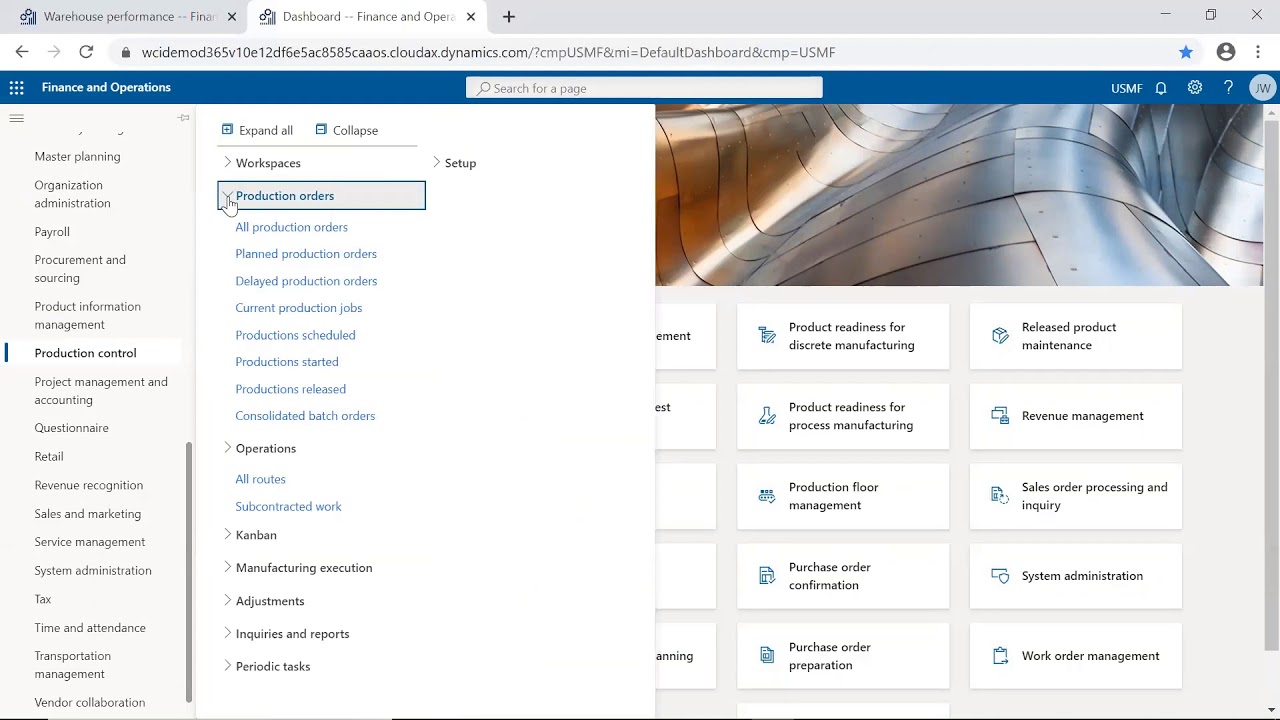Collapse the Operations section
The image size is (1280, 720).
pos(227,448)
